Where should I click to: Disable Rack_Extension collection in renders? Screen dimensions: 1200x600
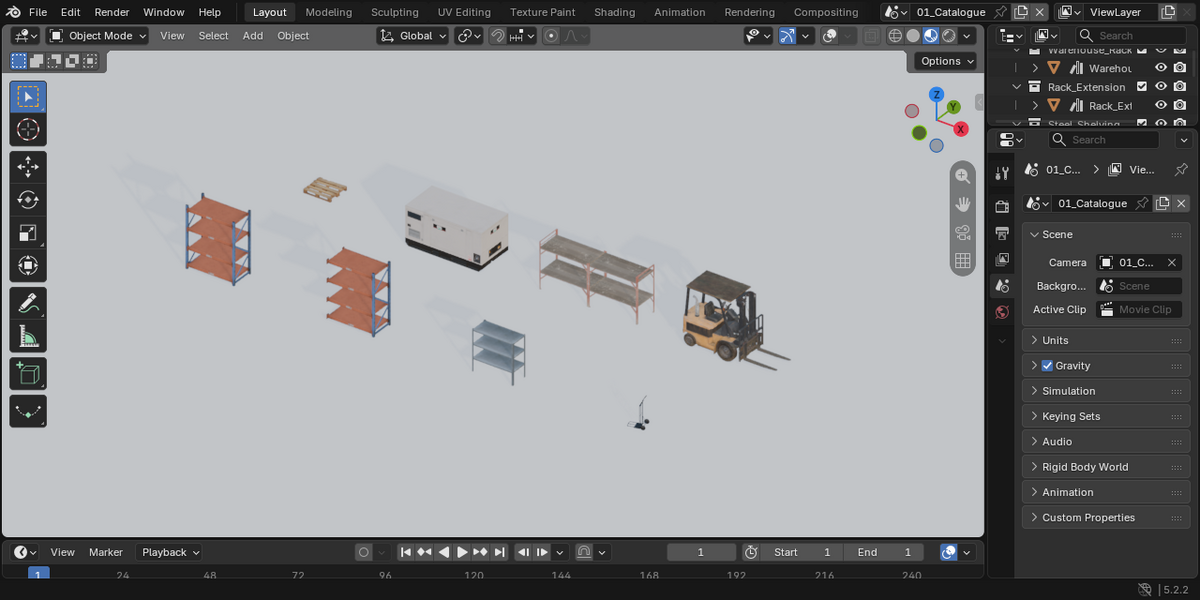click(1180, 87)
